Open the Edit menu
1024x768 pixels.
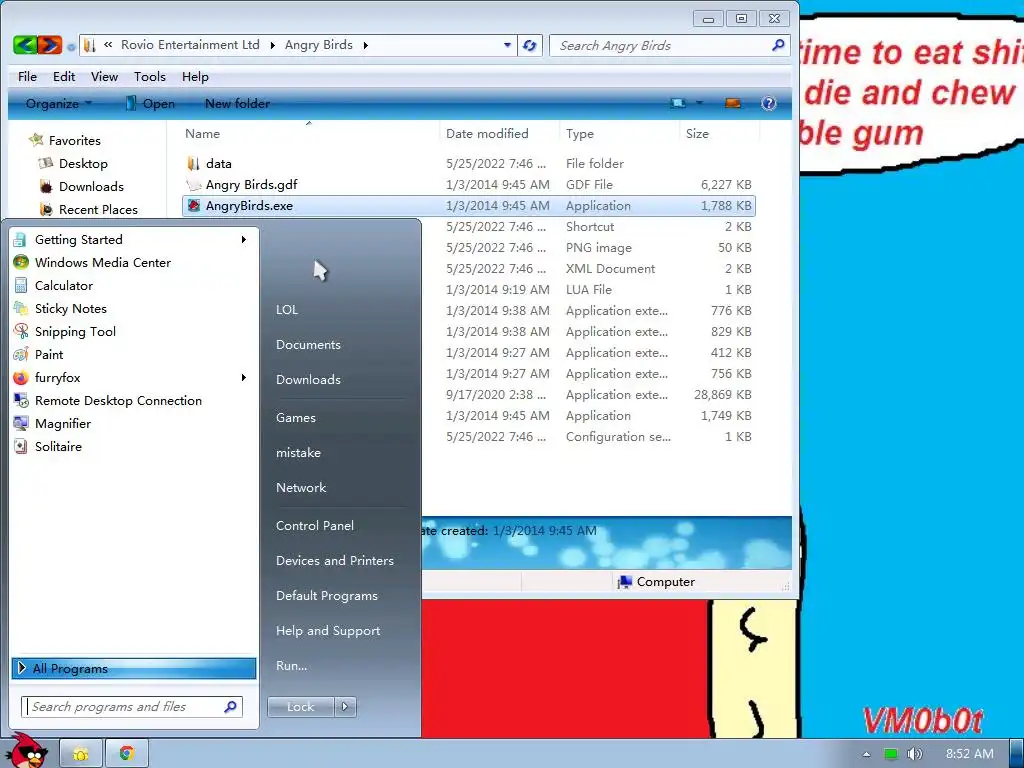pyautogui.click(x=64, y=76)
